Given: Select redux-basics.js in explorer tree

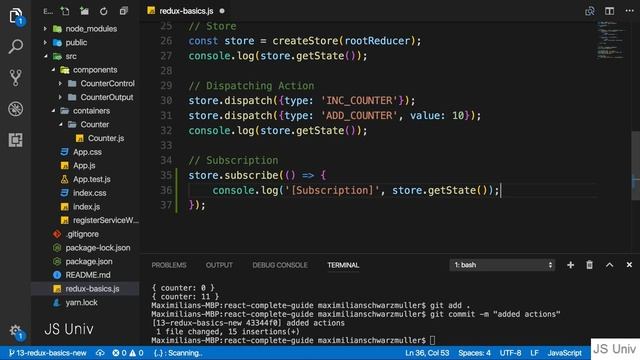Looking at the screenshot, I should click(85, 289).
